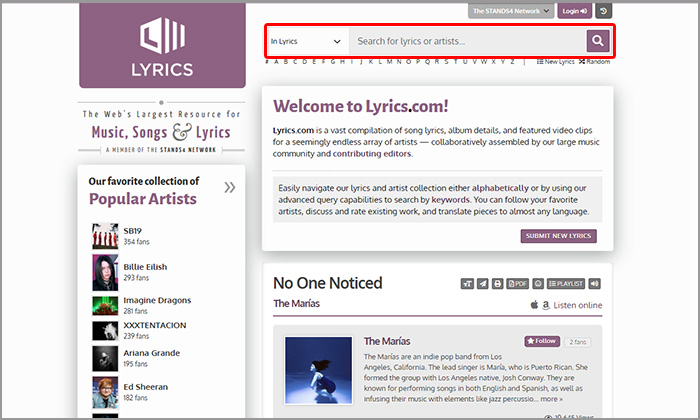Image resolution: width=700 pixels, height=420 pixels.
Task: Click the Submit New Lyrics button
Action: [x=558, y=236]
